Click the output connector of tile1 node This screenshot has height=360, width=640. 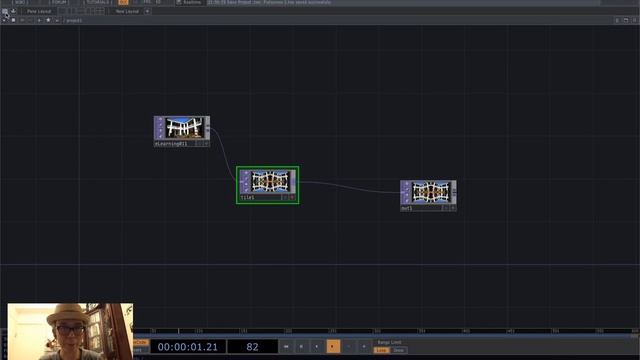(293, 182)
